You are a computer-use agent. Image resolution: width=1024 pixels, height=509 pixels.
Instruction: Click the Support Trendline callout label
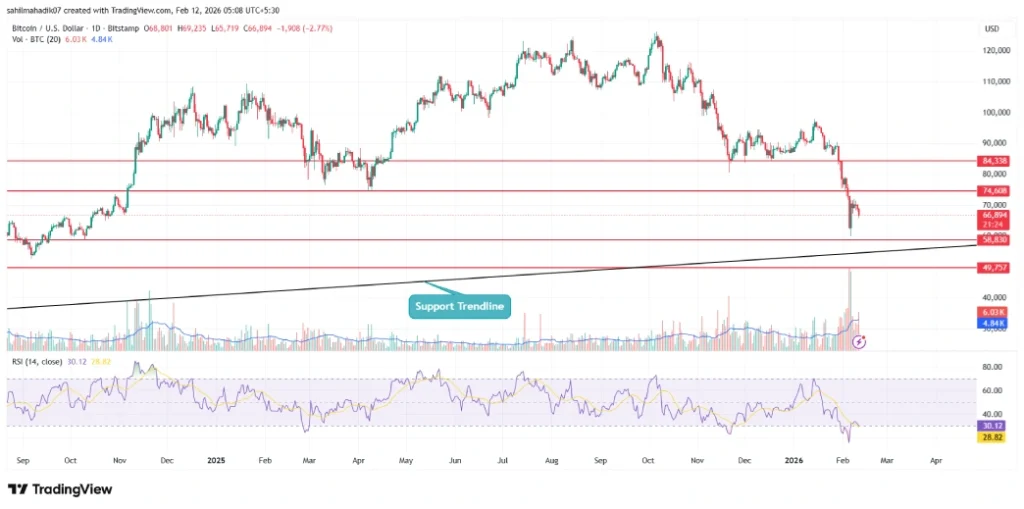460,305
